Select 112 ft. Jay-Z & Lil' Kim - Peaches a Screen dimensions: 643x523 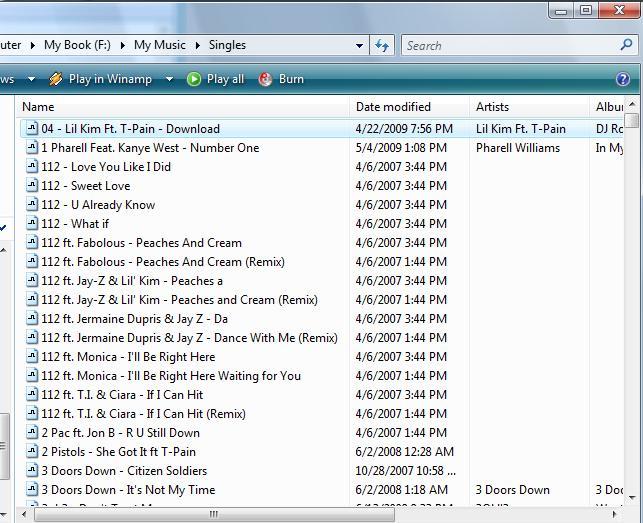[132, 281]
